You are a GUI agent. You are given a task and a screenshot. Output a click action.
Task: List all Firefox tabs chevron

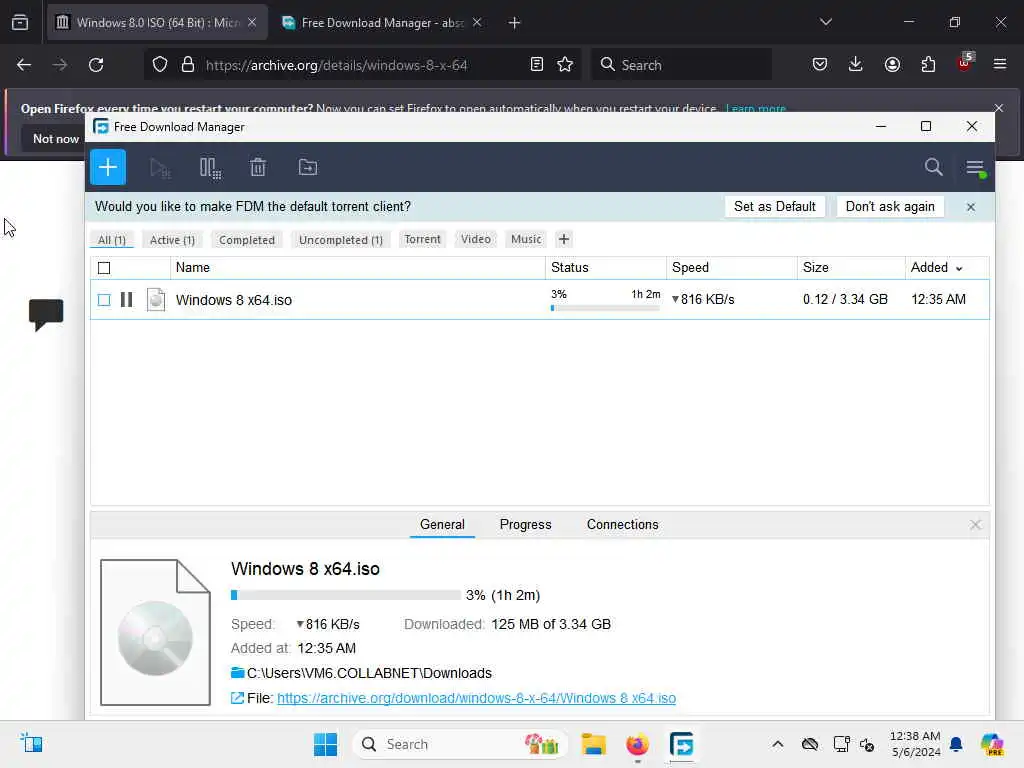pyautogui.click(x=825, y=22)
